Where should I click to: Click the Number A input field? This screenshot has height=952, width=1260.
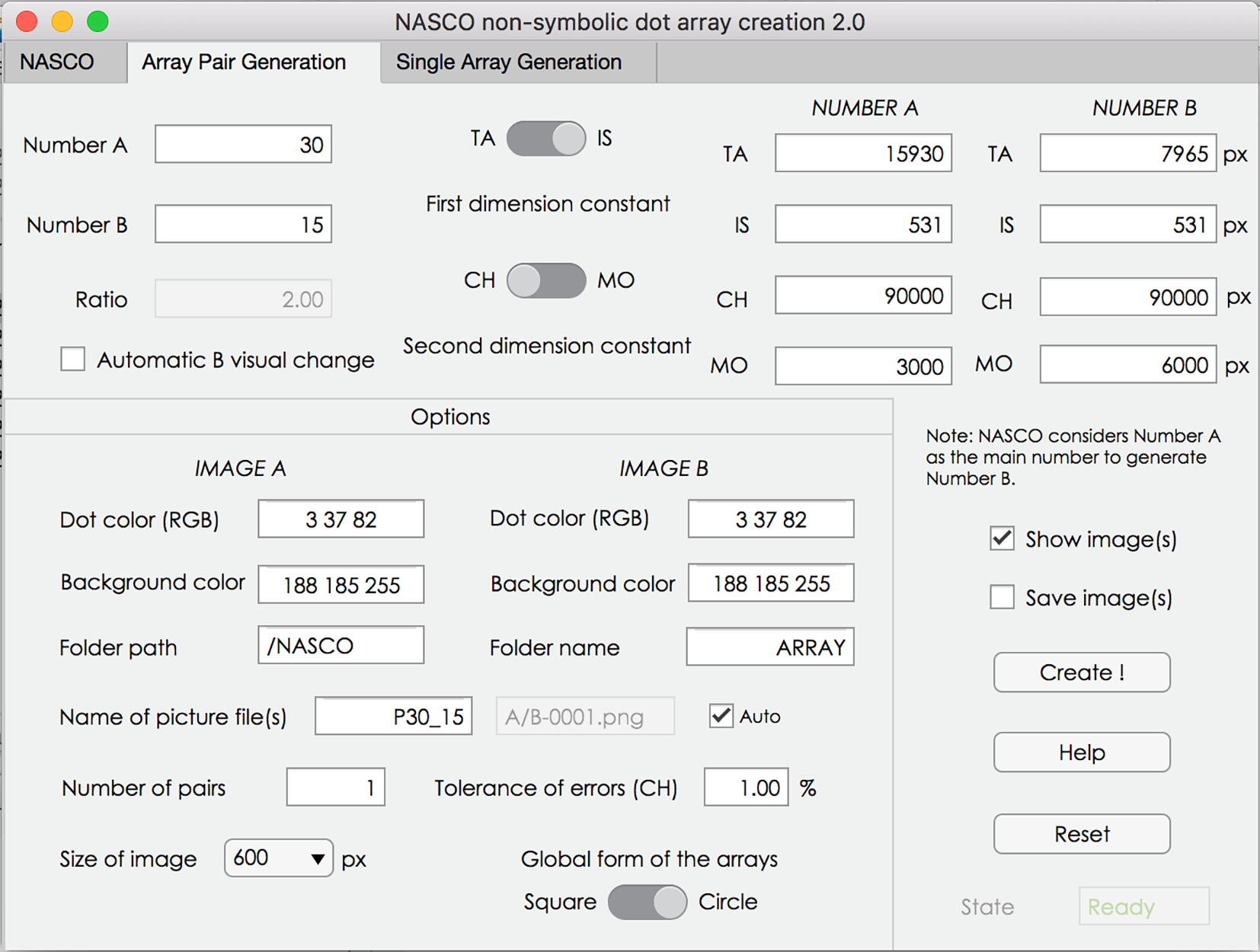[243, 145]
